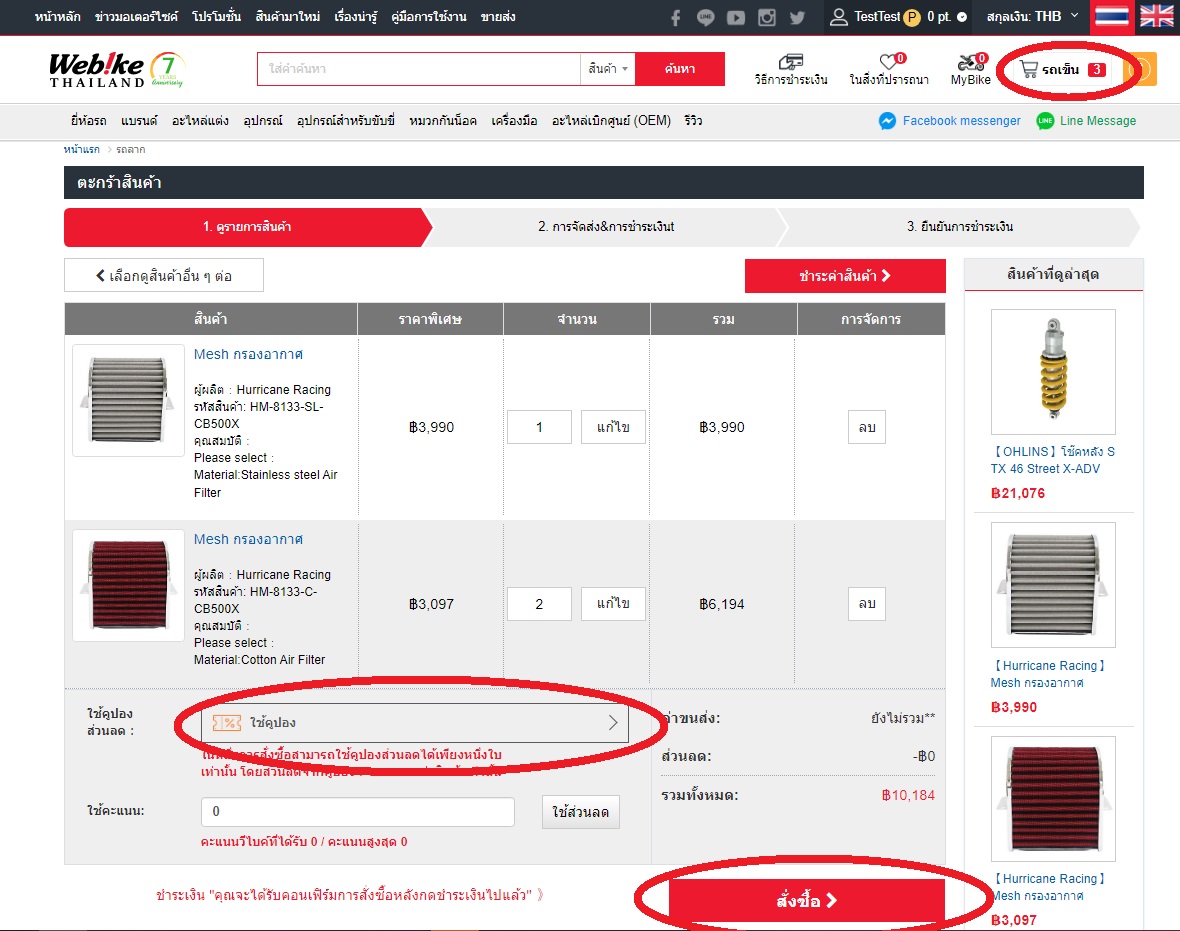The width and height of the screenshot is (1180, 931).
Task: Click the points coin icon
Action: tap(911, 17)
